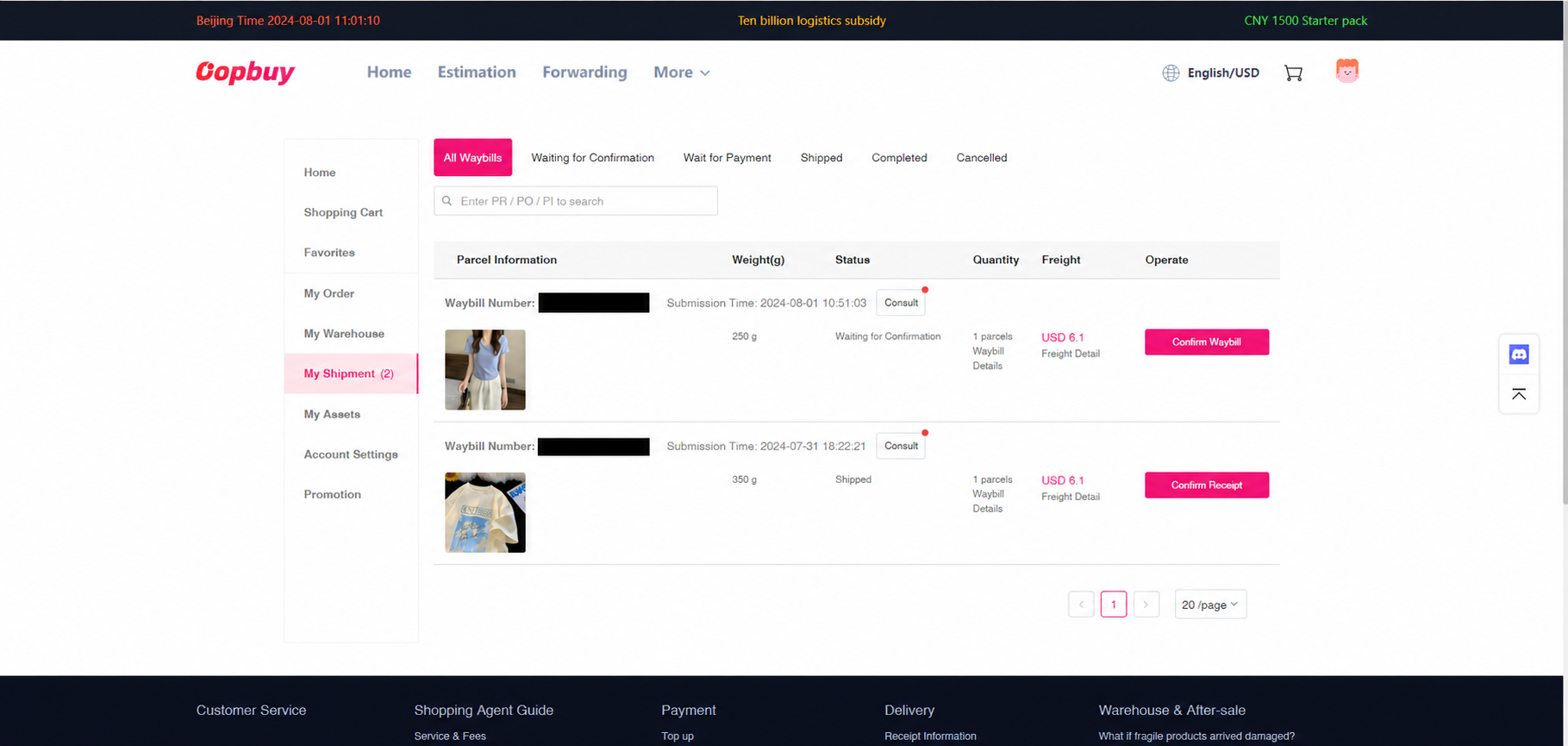Click the user avatar icon
The height and width of the screenshot is (746, 1568).
tap(1346, 71)
